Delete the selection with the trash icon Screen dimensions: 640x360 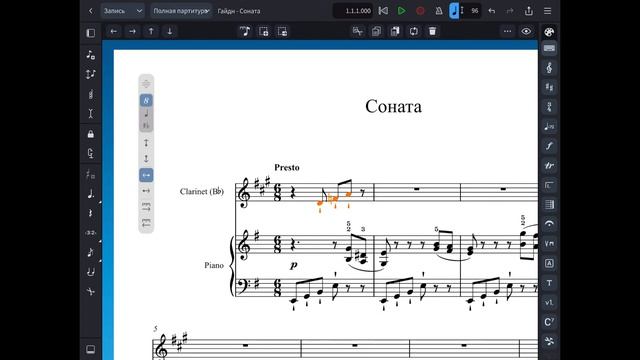433,31
